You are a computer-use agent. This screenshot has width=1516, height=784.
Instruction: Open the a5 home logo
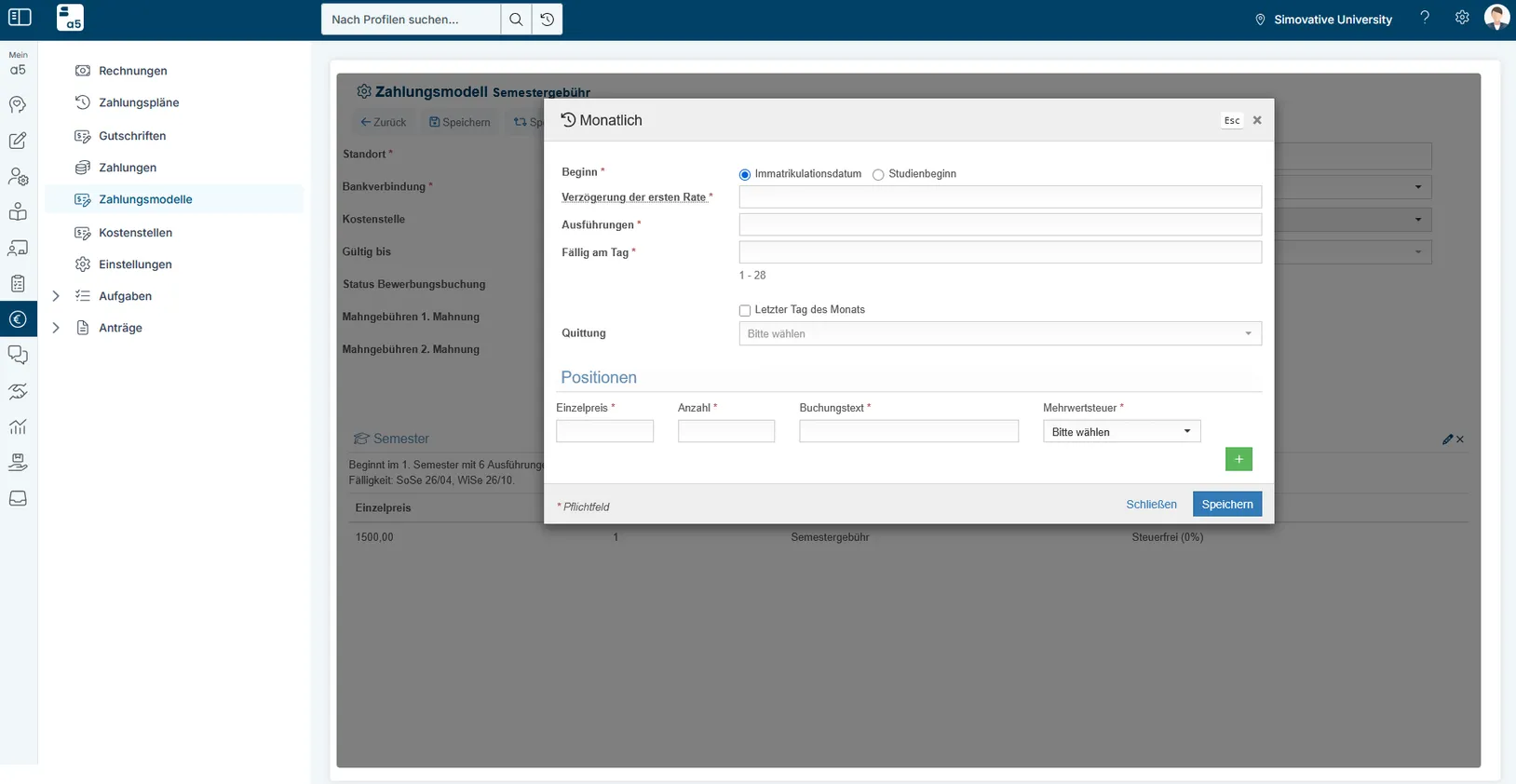[70, 18]
